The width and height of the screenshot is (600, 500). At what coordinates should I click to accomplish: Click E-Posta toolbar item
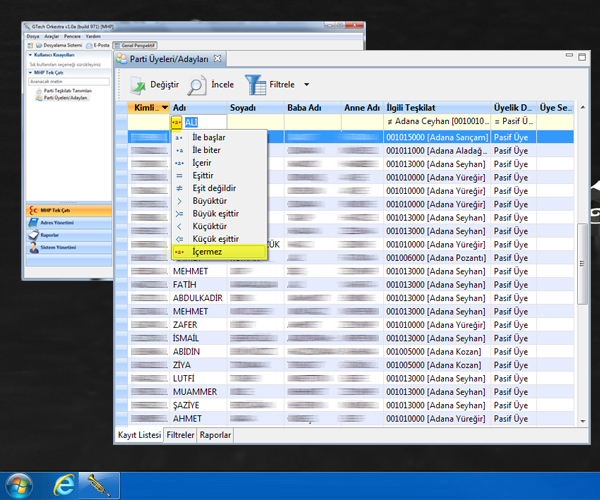[98, 45]
